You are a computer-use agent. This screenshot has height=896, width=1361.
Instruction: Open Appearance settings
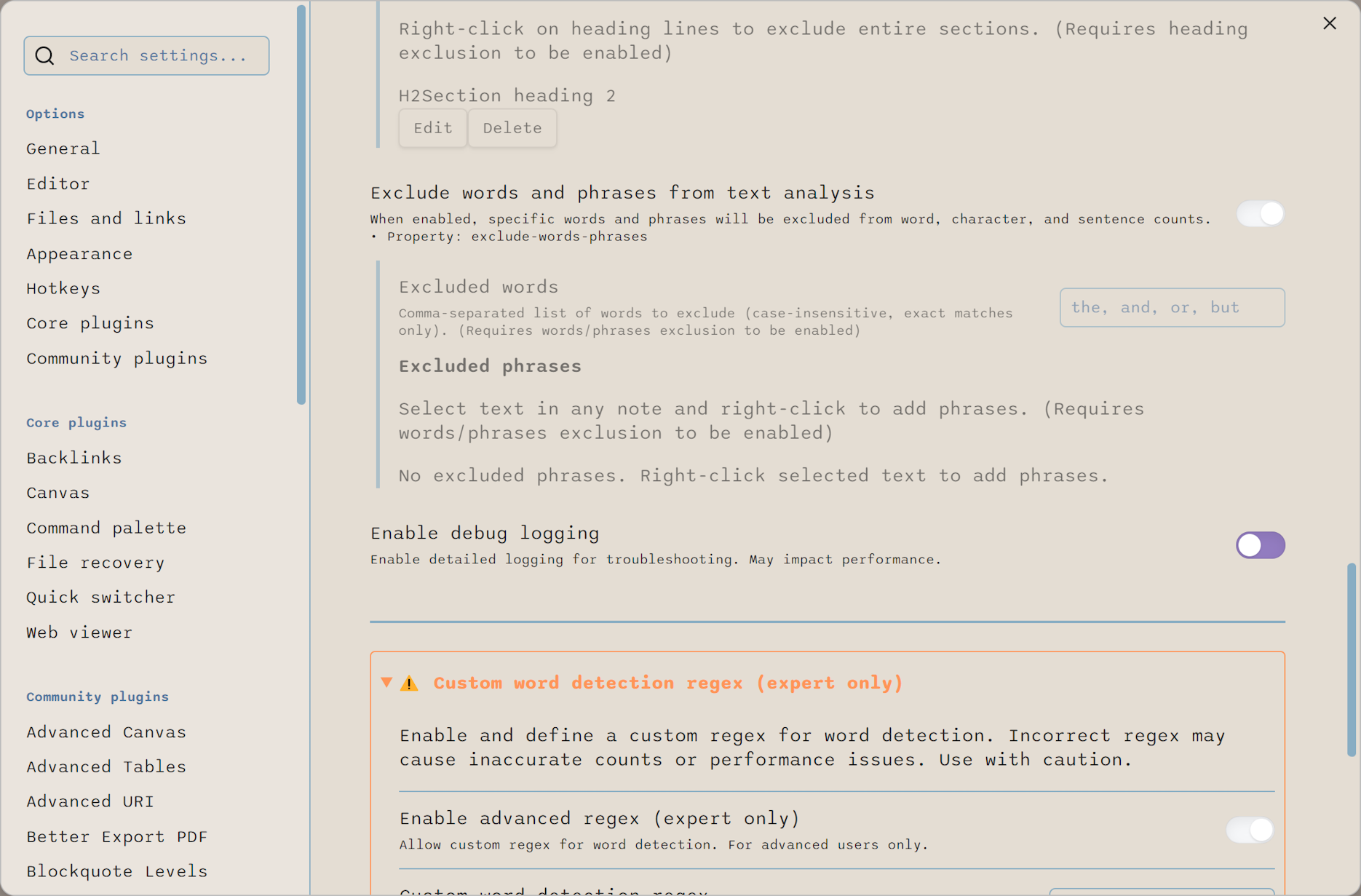(x=79, y=253)
